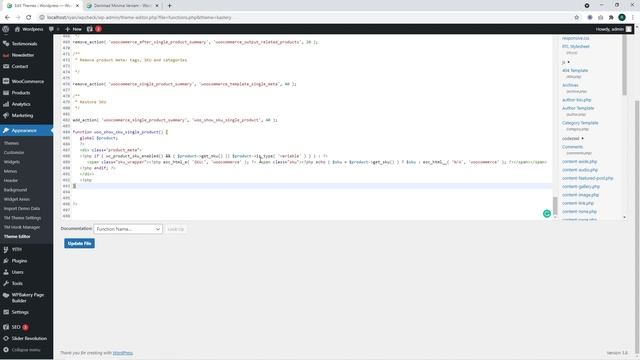The height and width of the screenshot is (360, 640).
Task: Open the Howdy, admin account menu
Action: coord(613,29)
